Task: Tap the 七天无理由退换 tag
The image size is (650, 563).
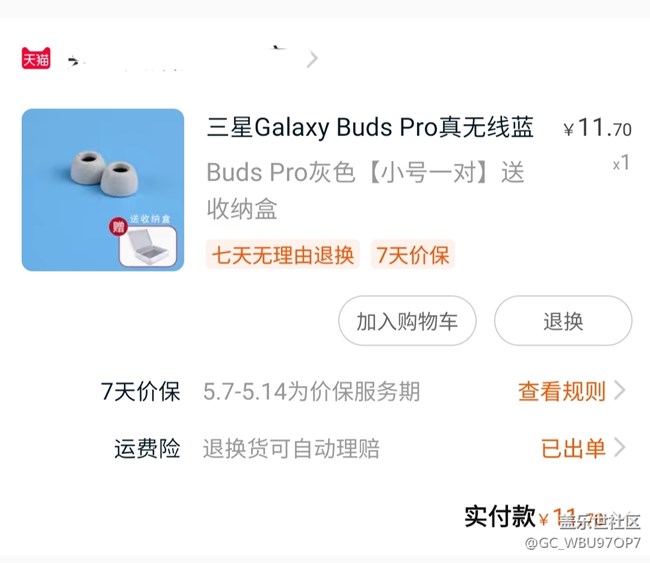Action: pos(283,255)
